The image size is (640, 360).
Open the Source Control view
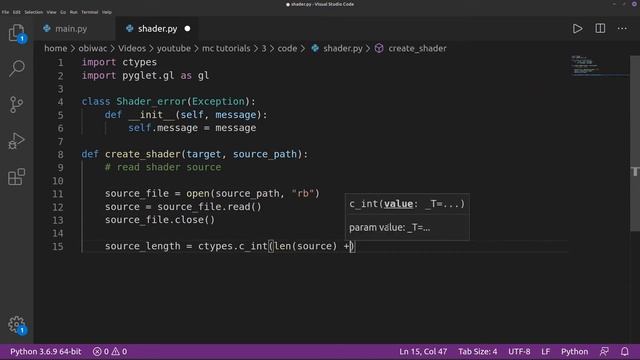(x=16, y=104)
